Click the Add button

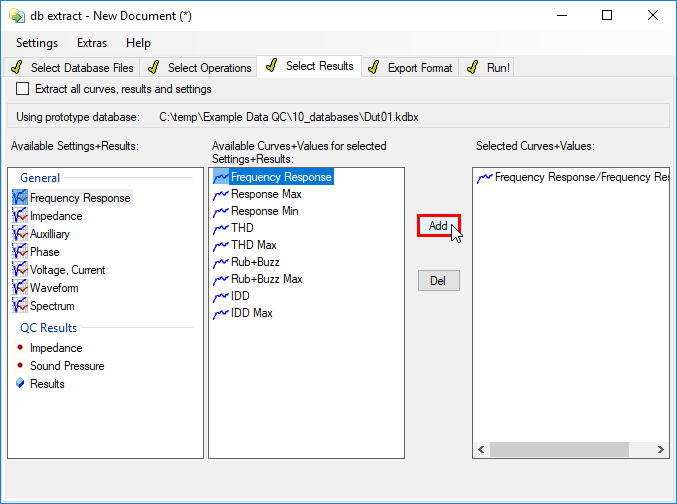point(439,225)
